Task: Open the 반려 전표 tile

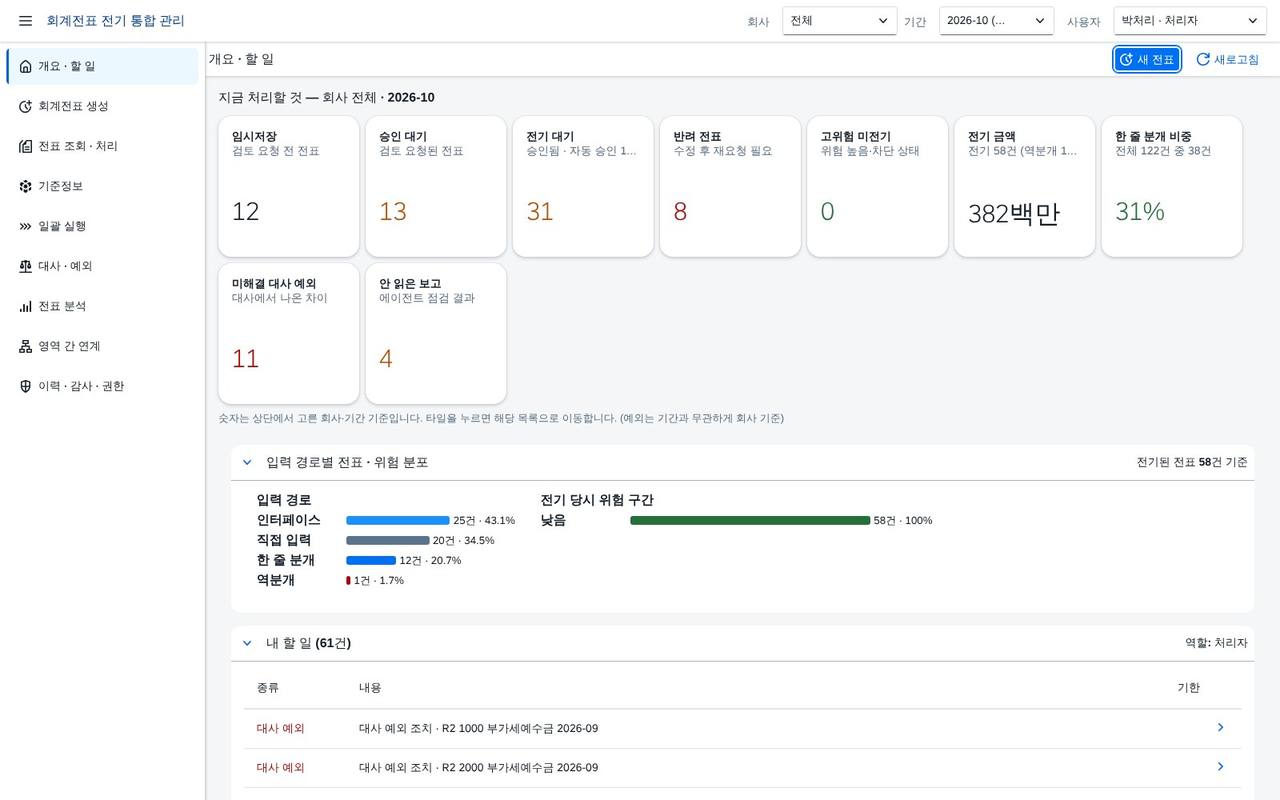Action: [730, 186]
